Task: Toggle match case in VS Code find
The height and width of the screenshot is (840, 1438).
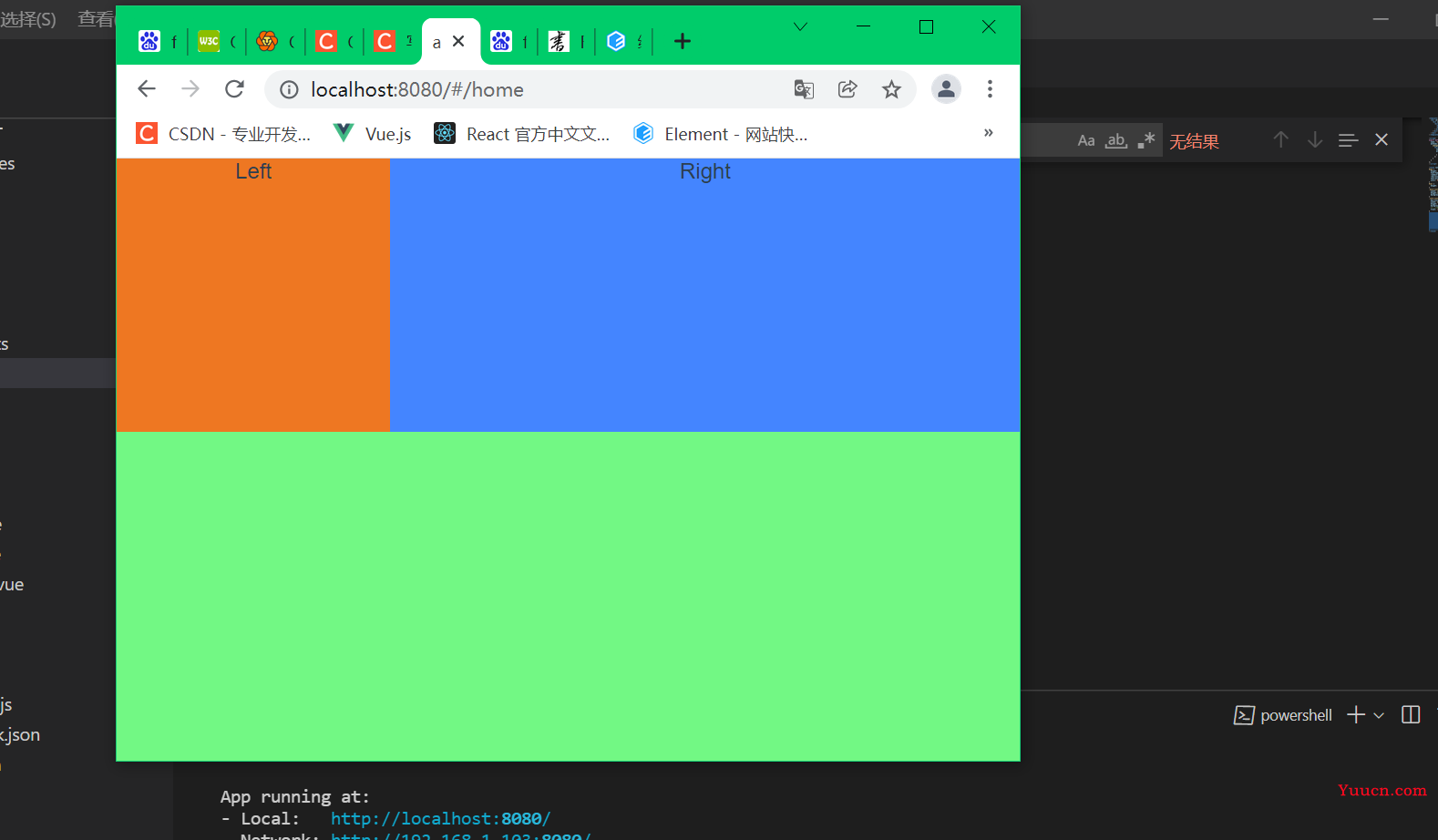Action: pyautogui.click(x=1086, y=140)
